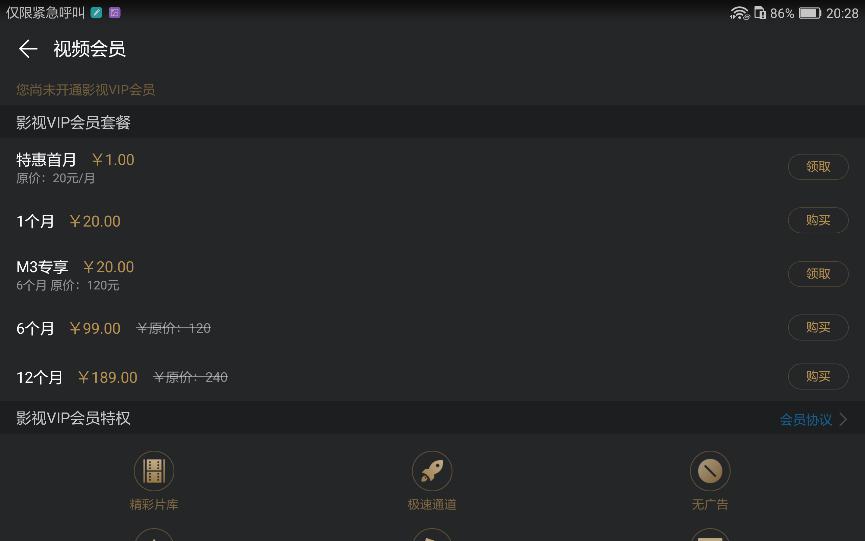Screen dimensions: 865x541
Task: Expand 会员协议 via the chevron arrow
Action: (843, 420)
